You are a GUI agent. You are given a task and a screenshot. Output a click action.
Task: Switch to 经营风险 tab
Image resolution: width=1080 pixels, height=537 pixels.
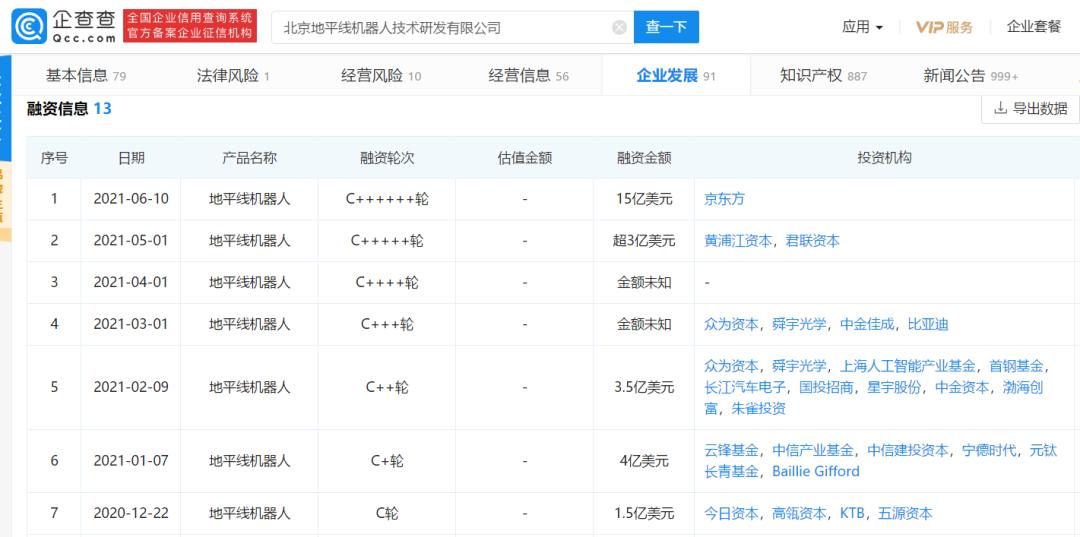[x=381, y=76]
